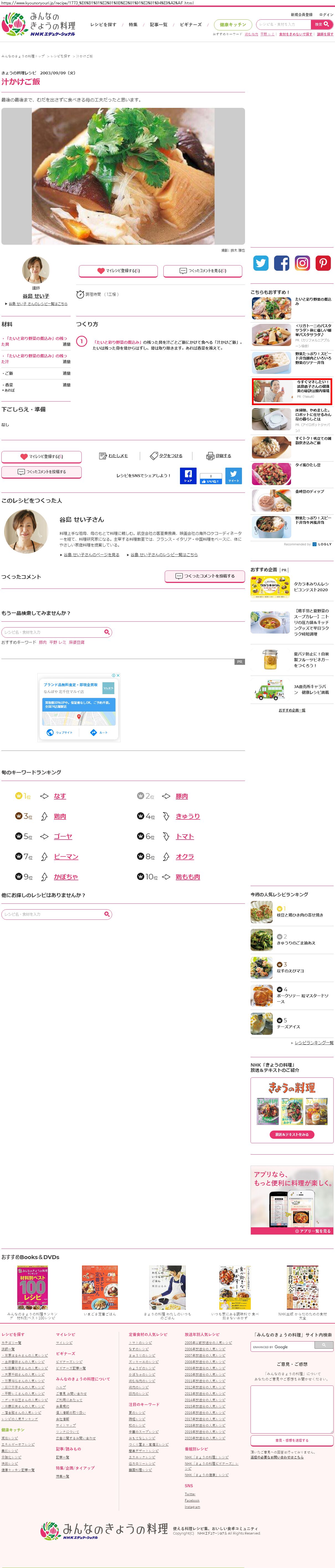Click the header recipe search input field
335x1568 pixels.
coord(283,24)
